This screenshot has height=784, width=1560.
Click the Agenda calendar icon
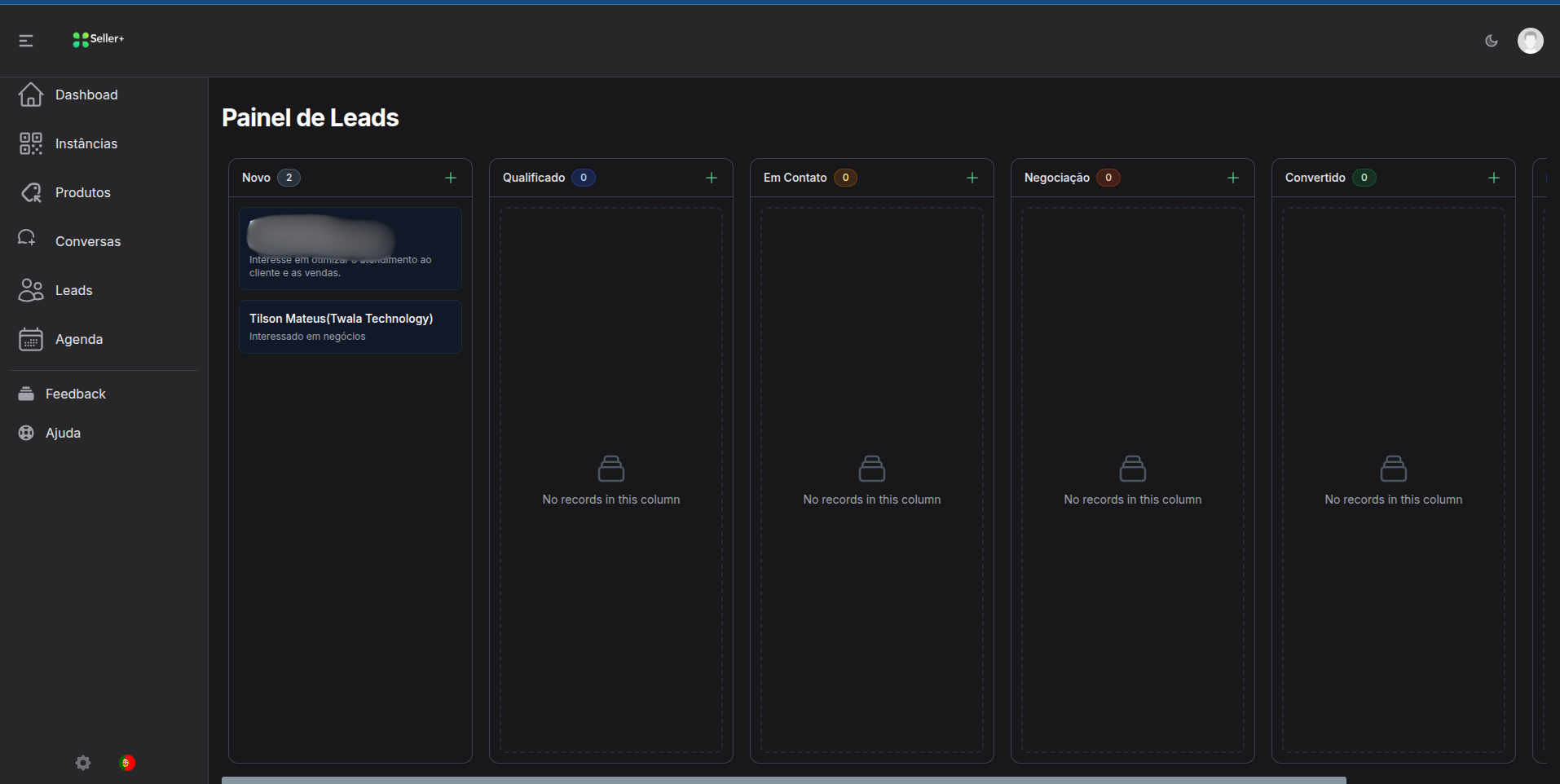click(31, 339)
